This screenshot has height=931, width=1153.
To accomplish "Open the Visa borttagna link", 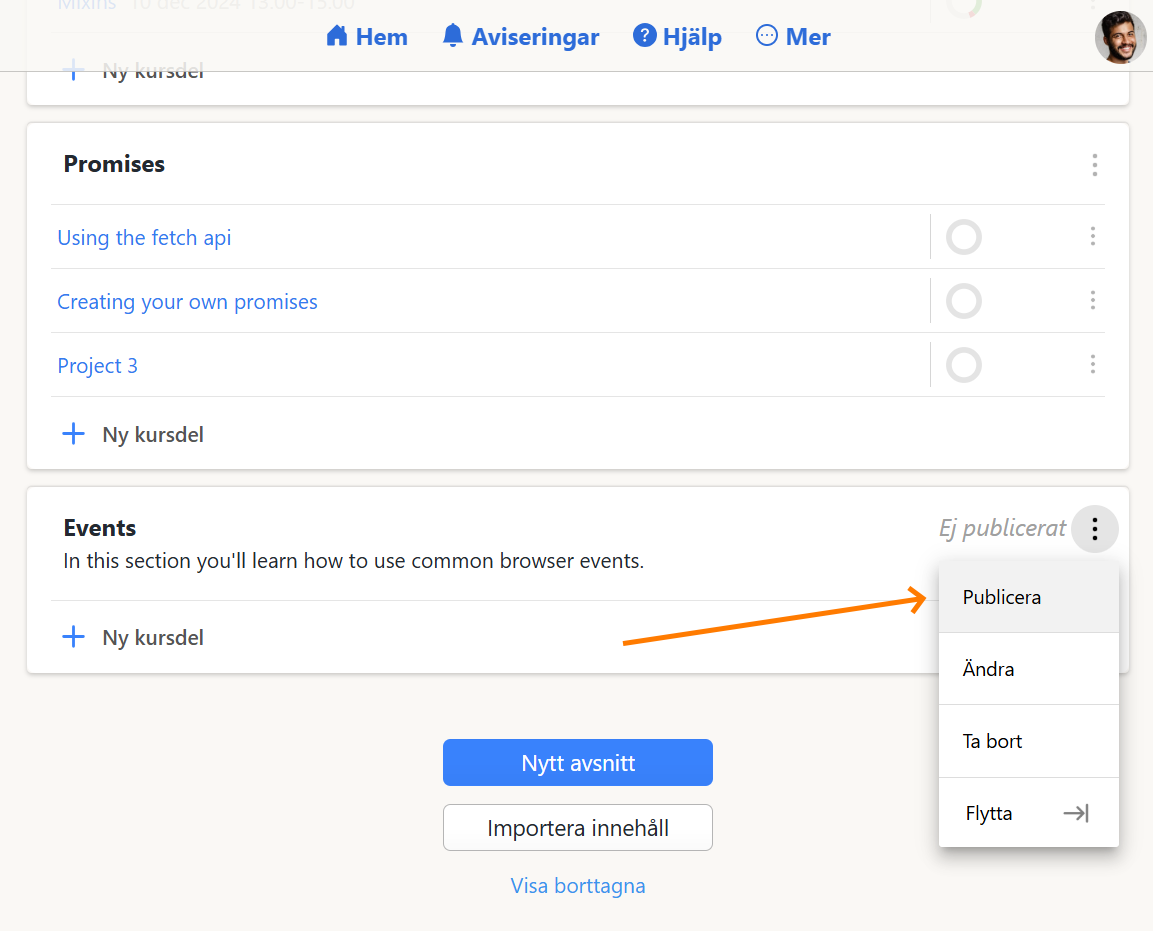I will pos(578,886).
